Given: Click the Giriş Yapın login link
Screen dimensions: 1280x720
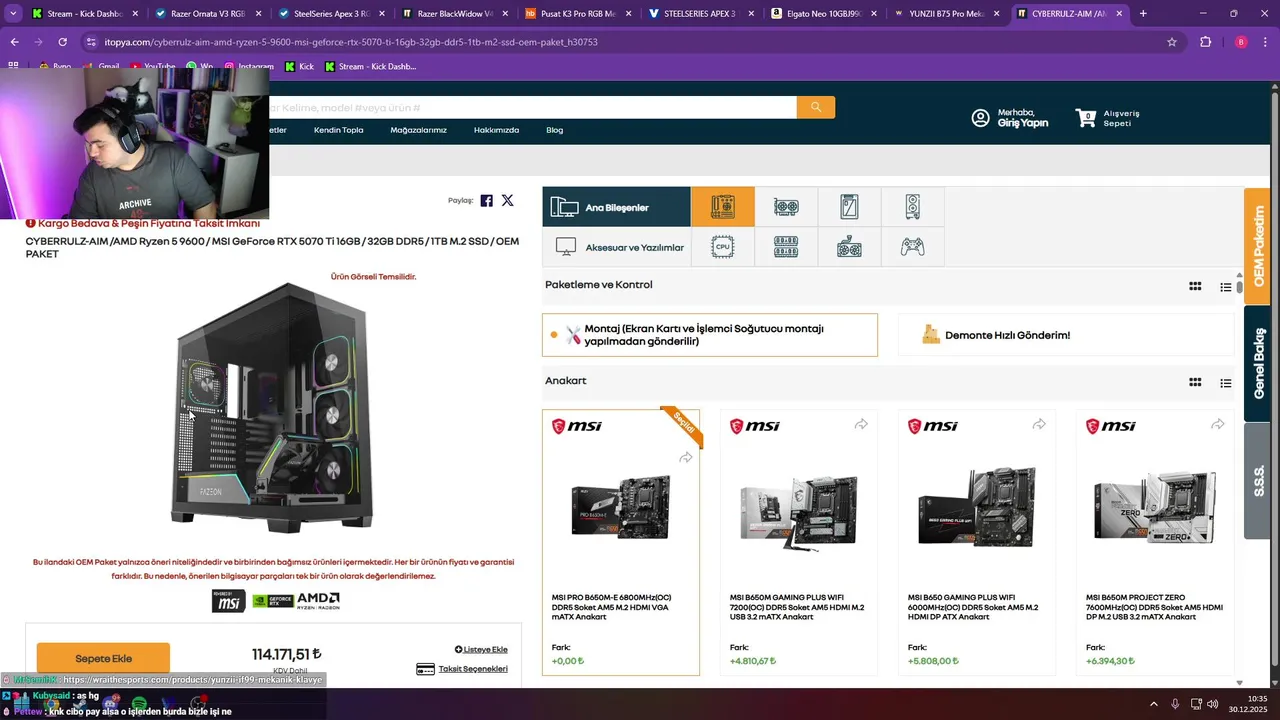Looking at the screenshot, I should (x=1022, y=123).
